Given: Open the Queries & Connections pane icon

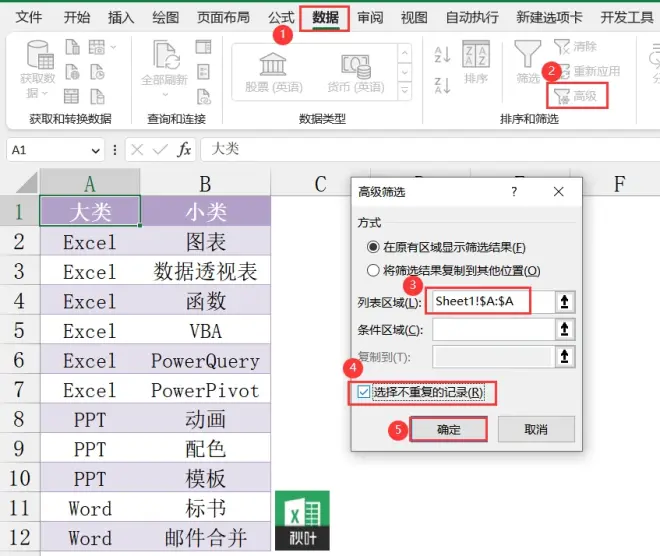Looking at the screenshot, I should (x=203, y=47).
